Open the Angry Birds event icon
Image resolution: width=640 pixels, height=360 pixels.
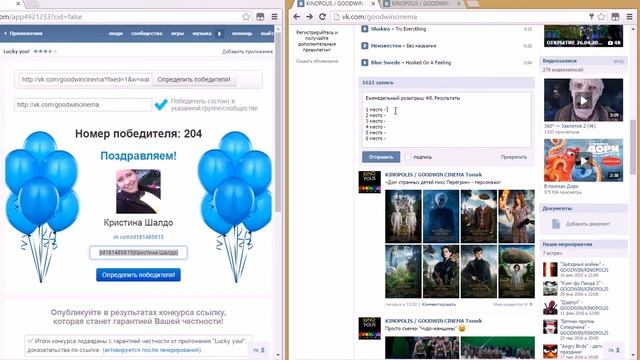pyautogui.click(x=550, y=351)
